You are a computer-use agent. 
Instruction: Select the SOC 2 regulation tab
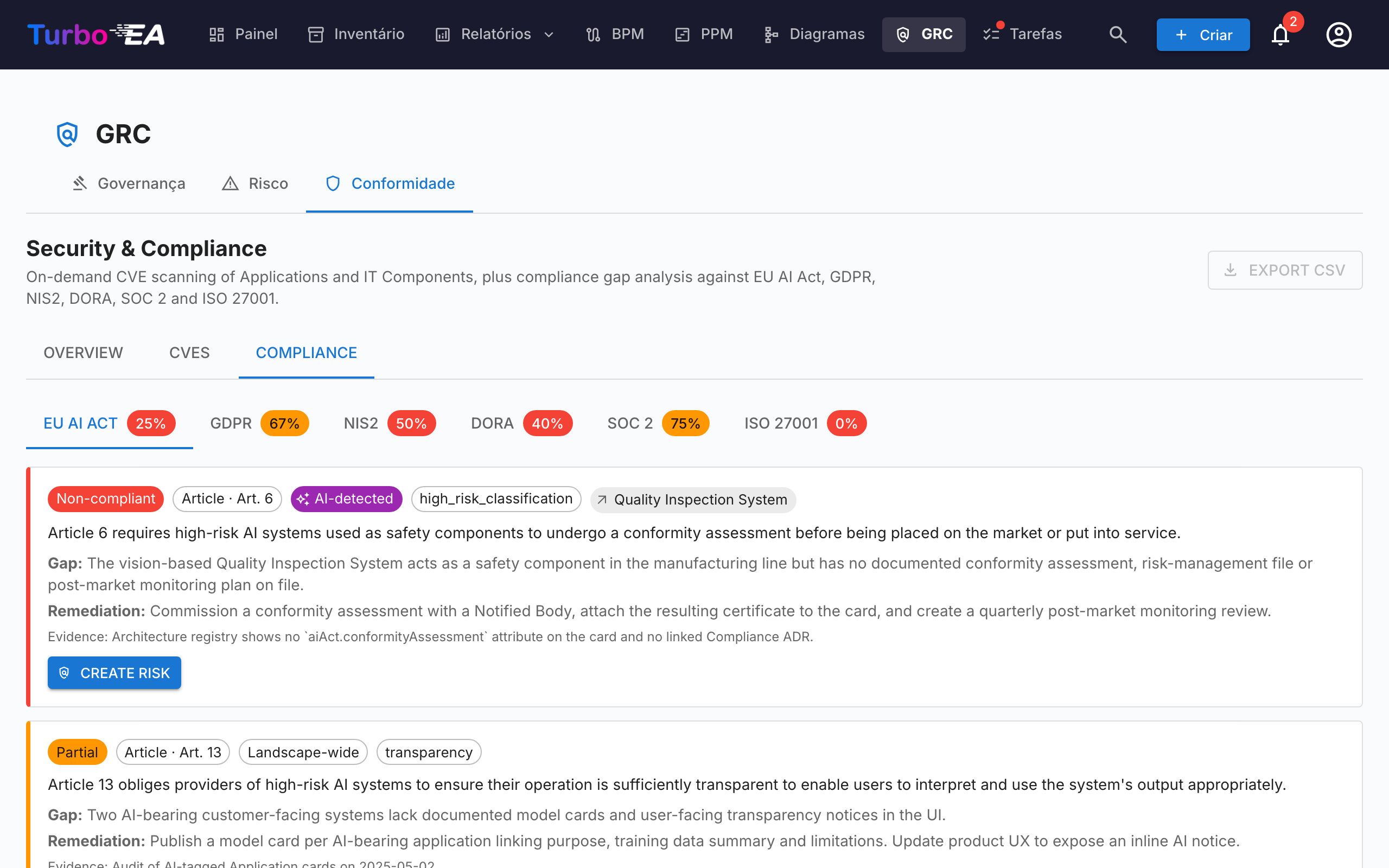658,423
